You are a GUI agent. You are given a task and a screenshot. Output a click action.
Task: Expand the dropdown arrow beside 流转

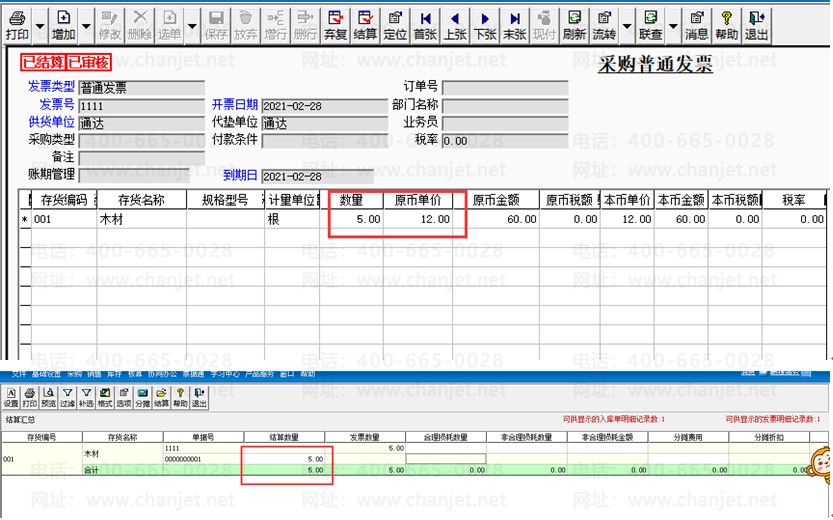pos(627,26)
